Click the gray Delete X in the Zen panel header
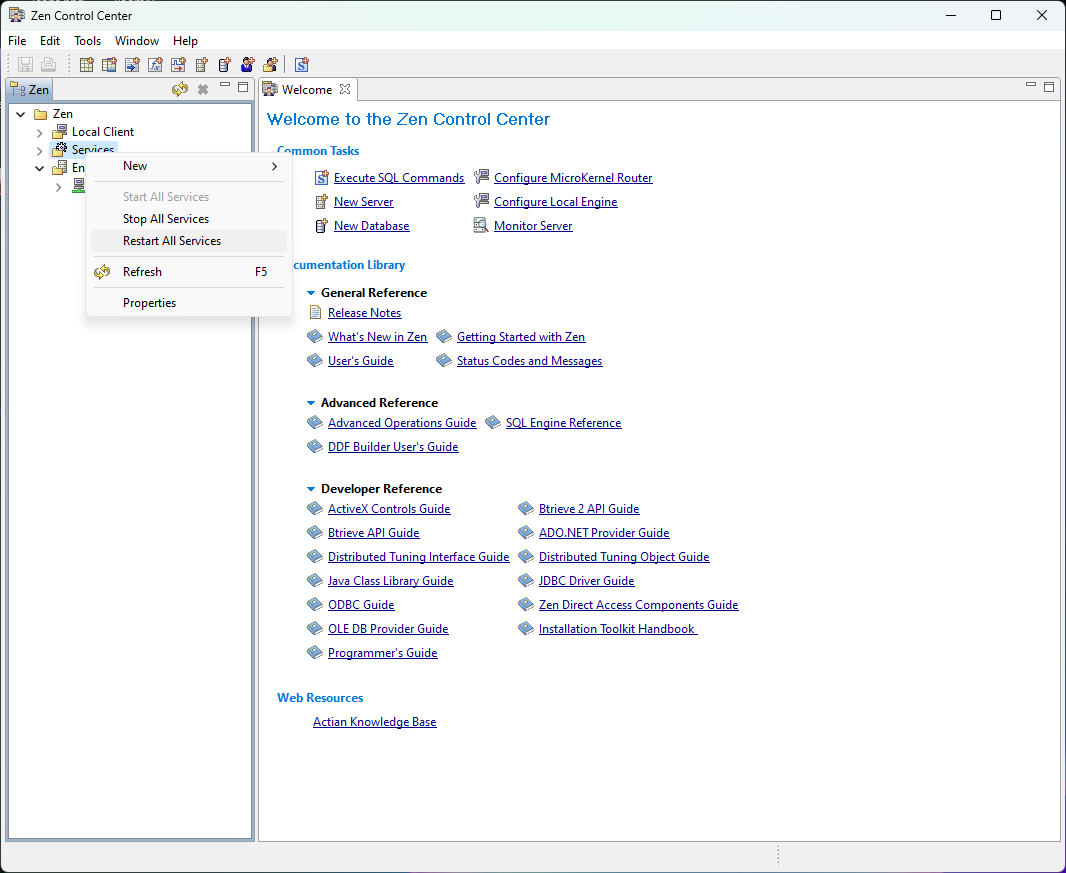 coord(203,89)
